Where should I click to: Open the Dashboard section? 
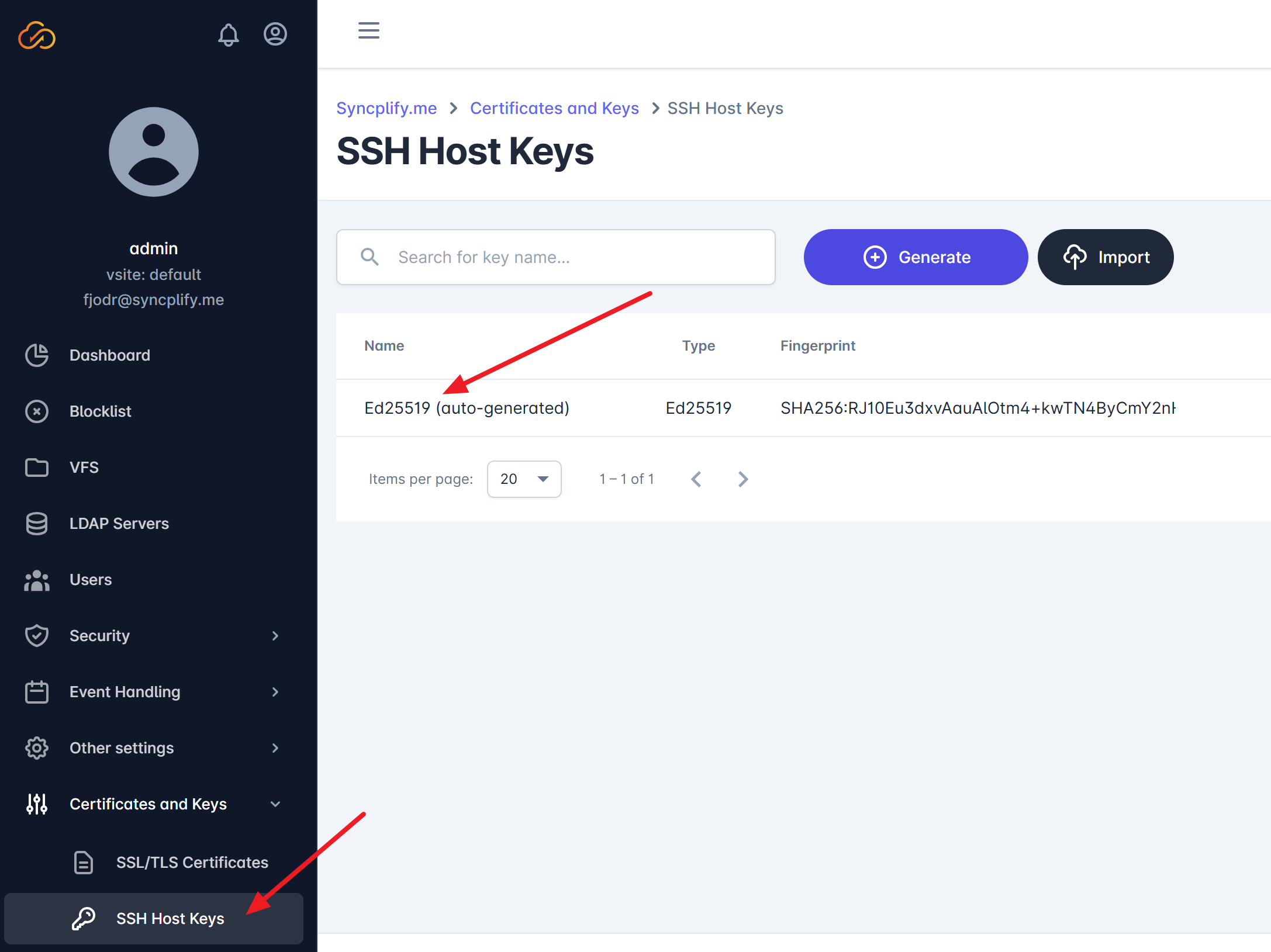coord(109,355)
